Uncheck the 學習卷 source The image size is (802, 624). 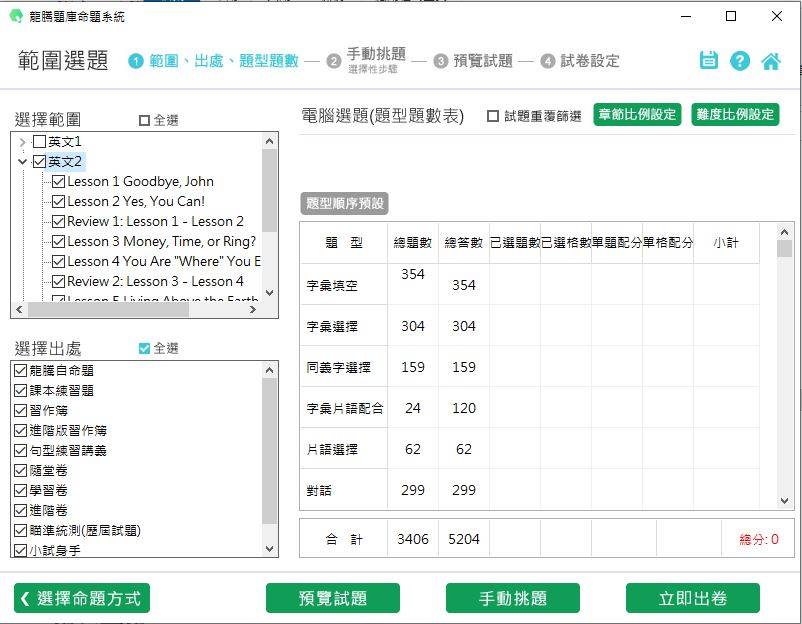tap(20, 490)
